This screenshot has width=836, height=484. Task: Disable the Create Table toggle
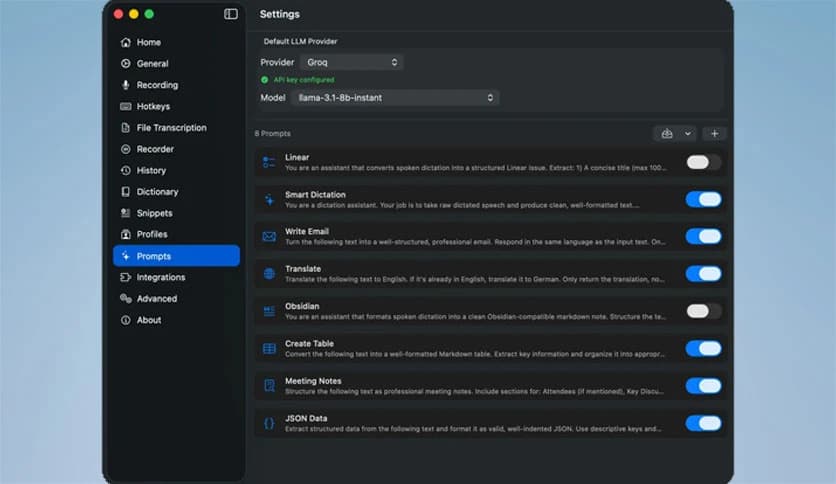coord(703,349)
